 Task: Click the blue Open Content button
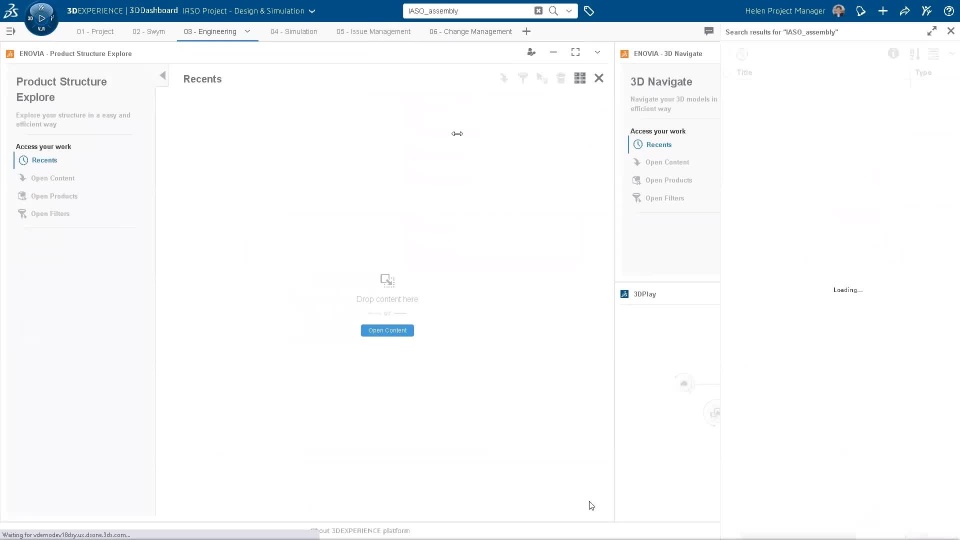pos(388,331)
